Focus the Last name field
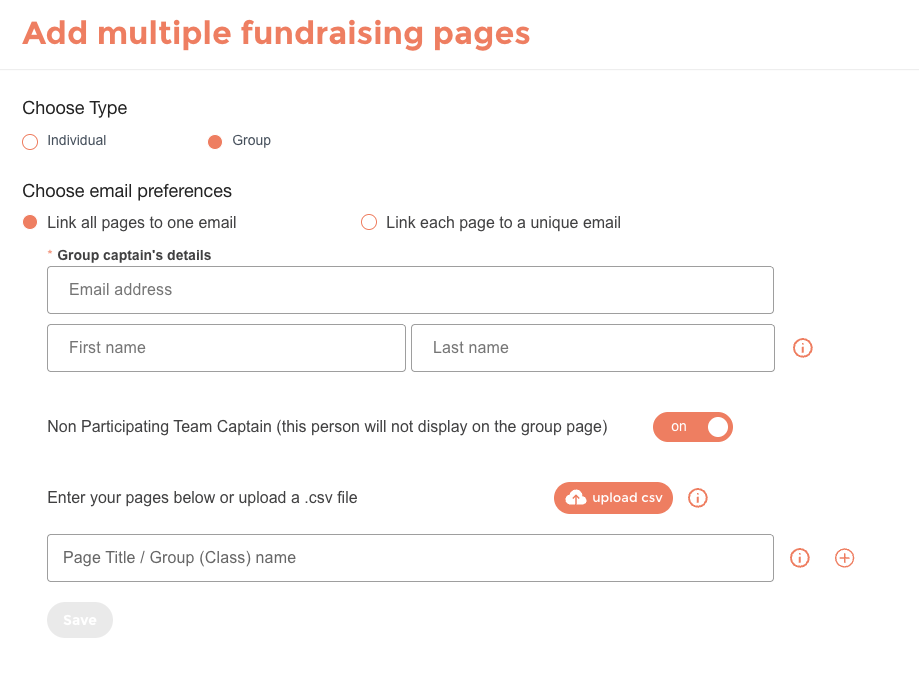The image size is (919, 677). click(593, 348)
